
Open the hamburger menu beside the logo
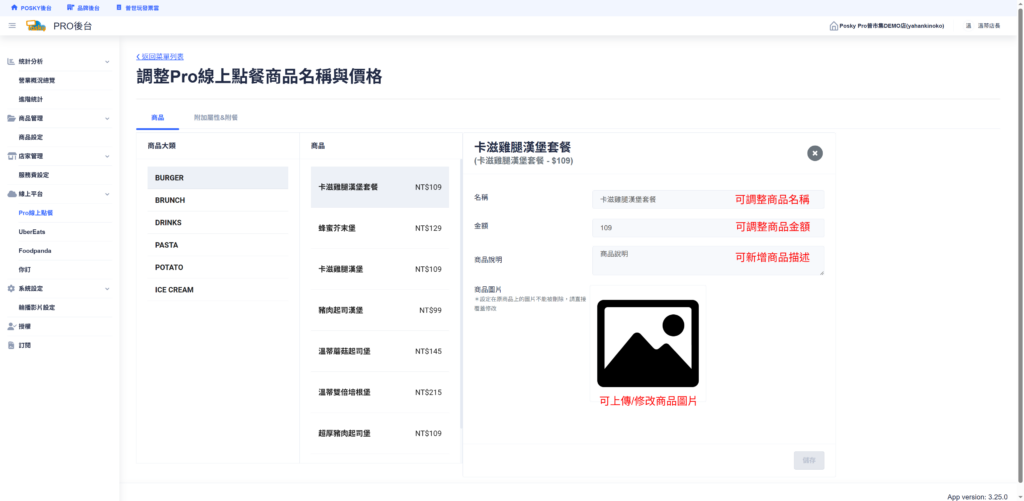coord(12,25)
